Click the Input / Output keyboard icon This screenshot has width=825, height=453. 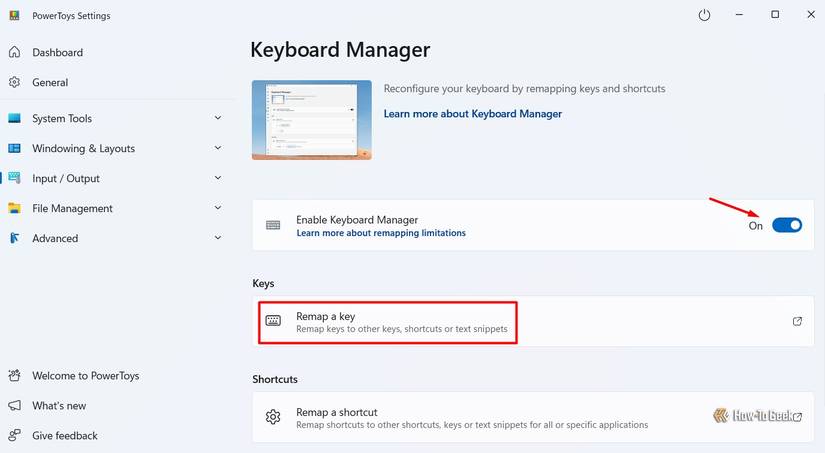pos(15,178)
